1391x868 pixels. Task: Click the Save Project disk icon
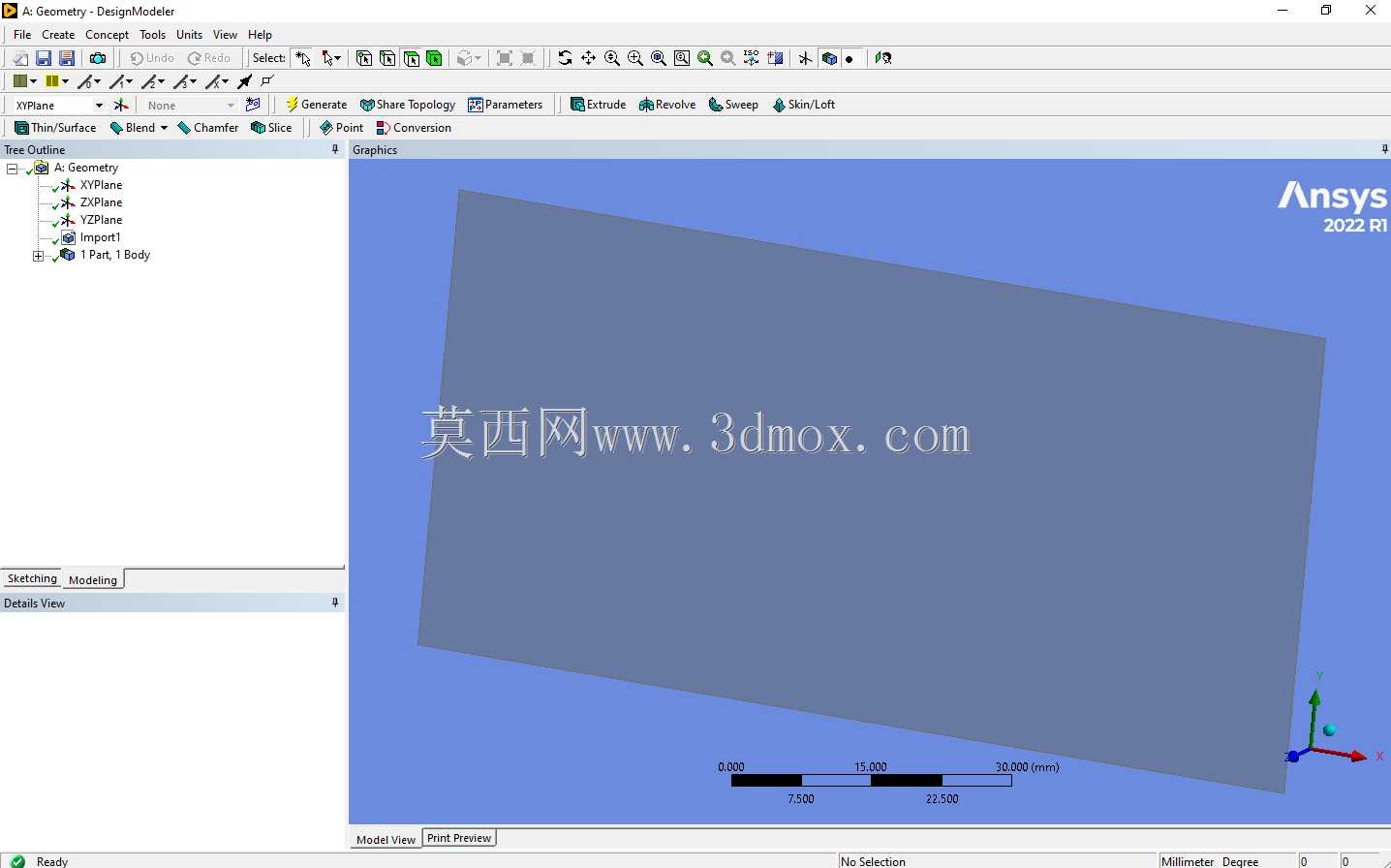click(44, 58)
